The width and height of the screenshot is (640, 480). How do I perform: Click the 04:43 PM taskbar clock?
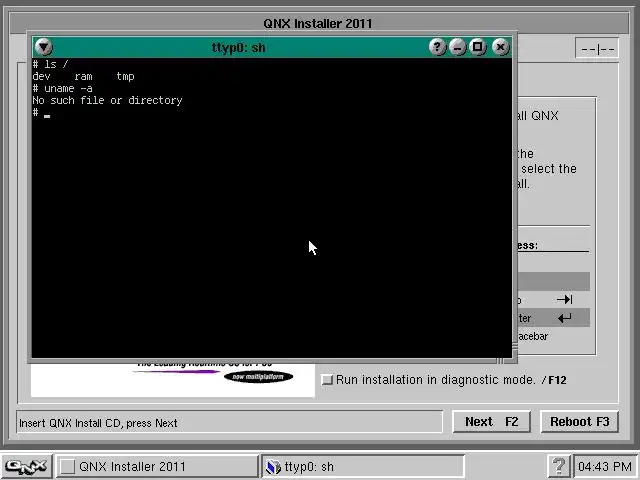click(605, 466)
